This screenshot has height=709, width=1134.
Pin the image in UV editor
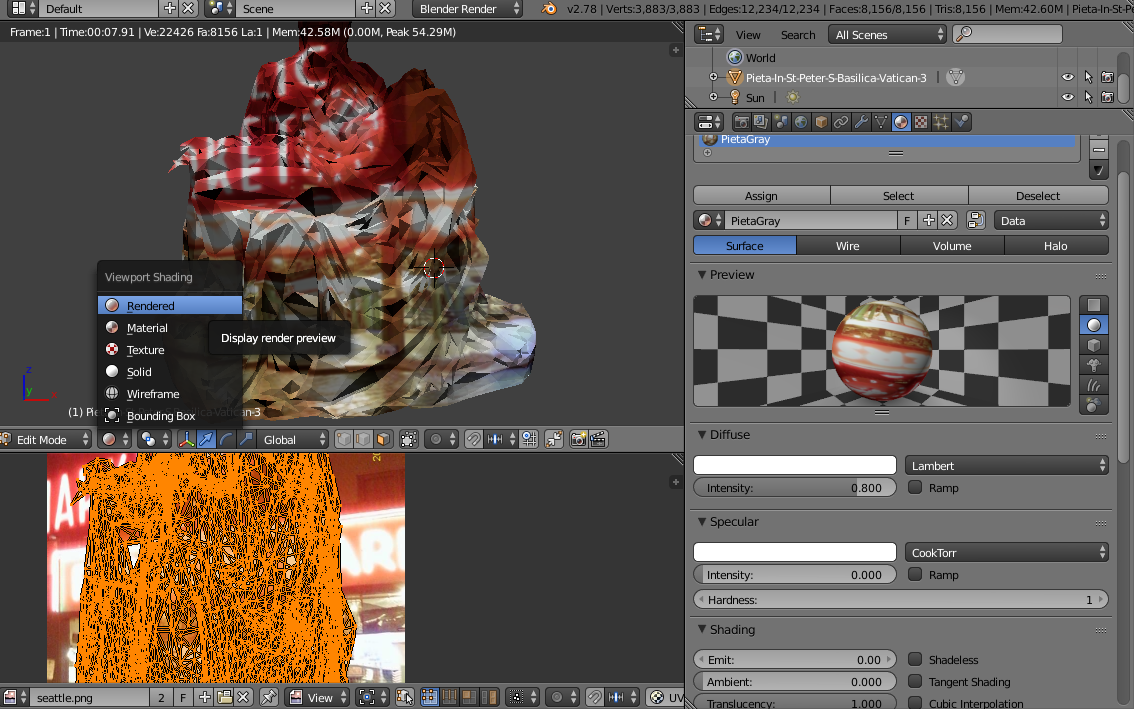pos(268,697)
